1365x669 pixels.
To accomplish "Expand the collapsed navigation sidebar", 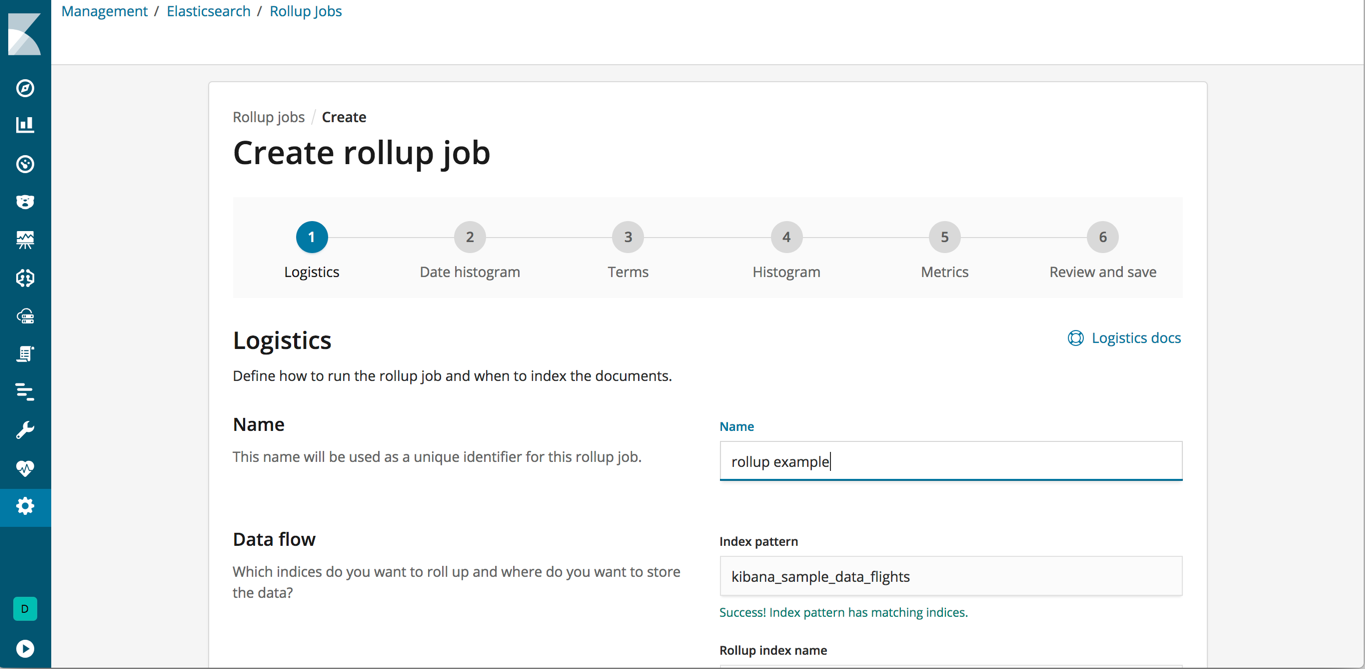I will 24,647.
